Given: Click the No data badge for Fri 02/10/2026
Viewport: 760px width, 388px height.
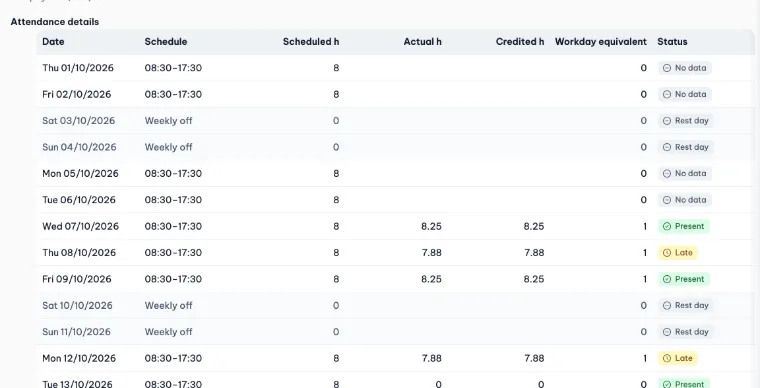Looking at the screenshot, I should [x=684, y=94].
